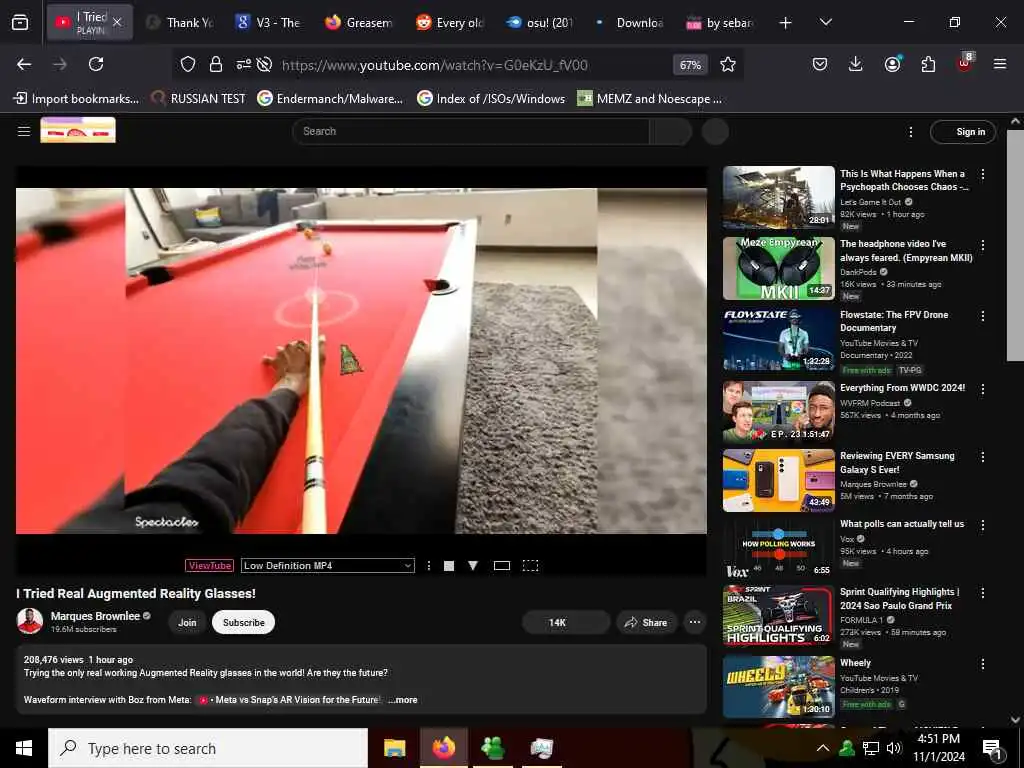The width and height of the screenshot is (1024, 768).
Task: Click the Share button
Action: tap(647, 622)
